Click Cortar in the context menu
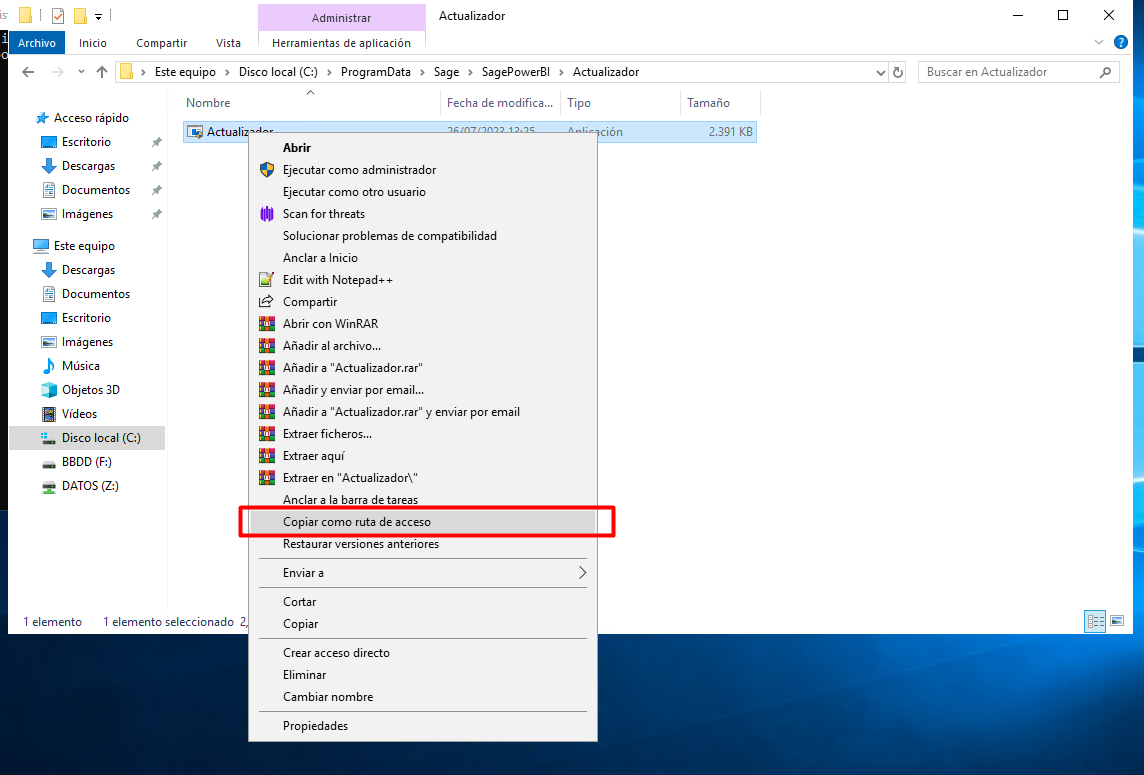The image size is (1144, 775). click(423, 602)
